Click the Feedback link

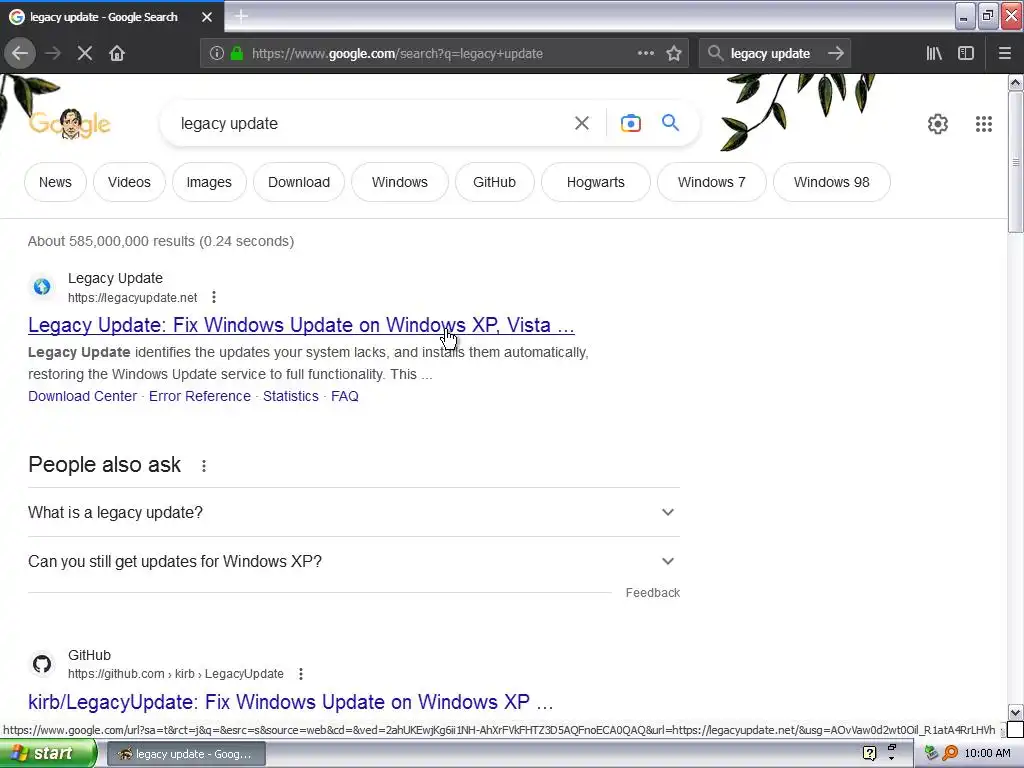click(x=652, y=593)
